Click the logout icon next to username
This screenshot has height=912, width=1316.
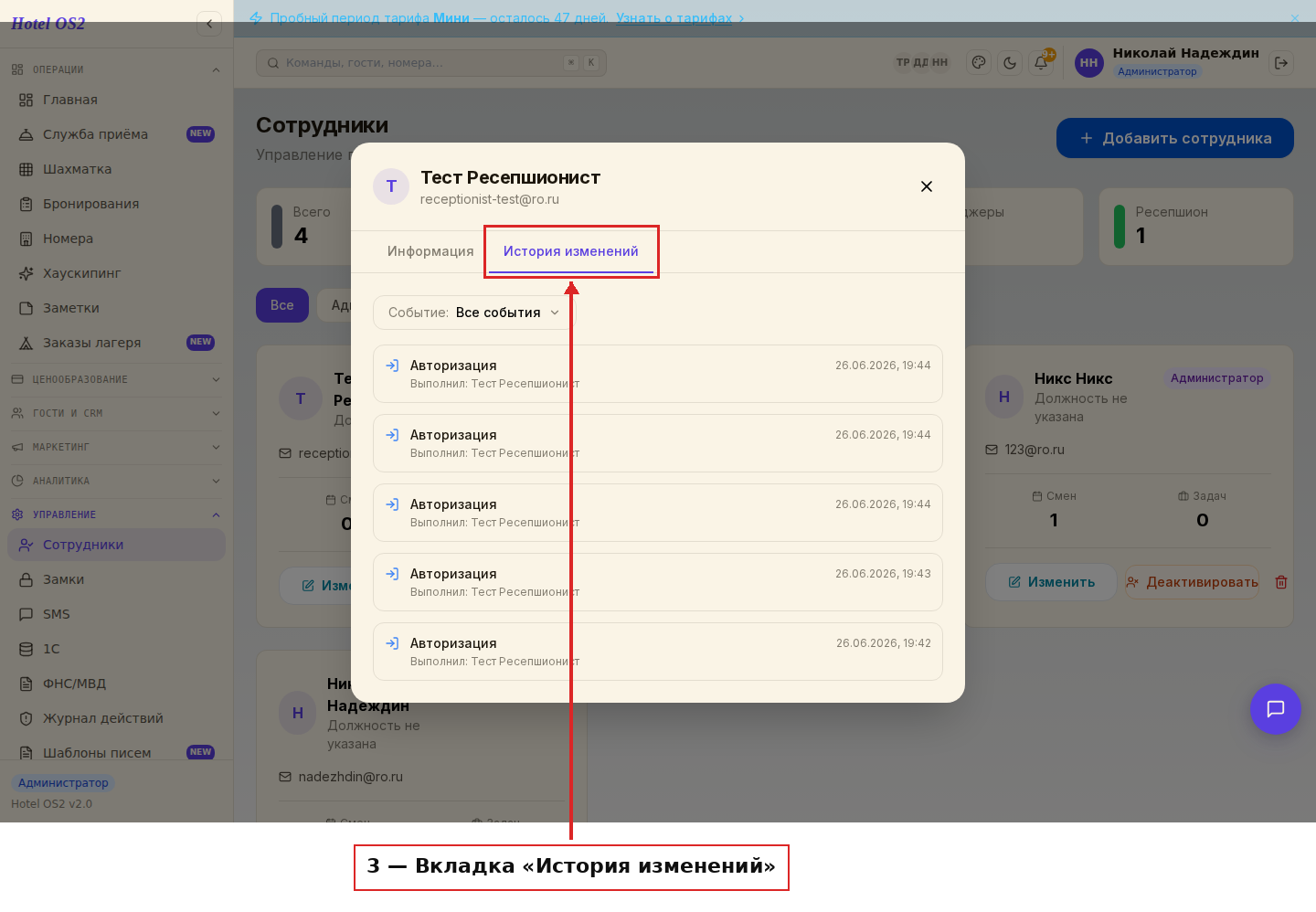[x=1281, y=63]
